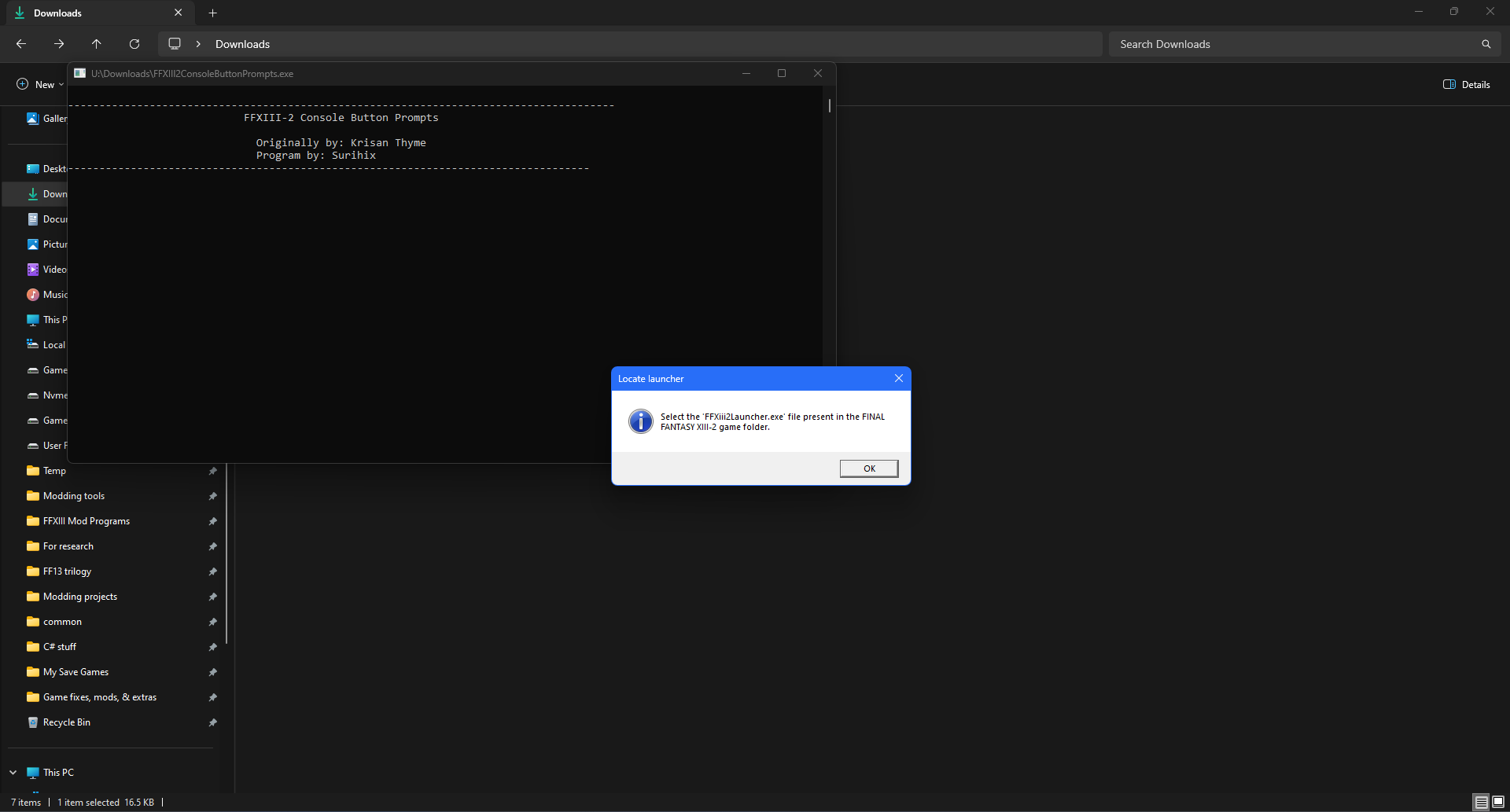Toggle the Details pane

point(1466,84)
